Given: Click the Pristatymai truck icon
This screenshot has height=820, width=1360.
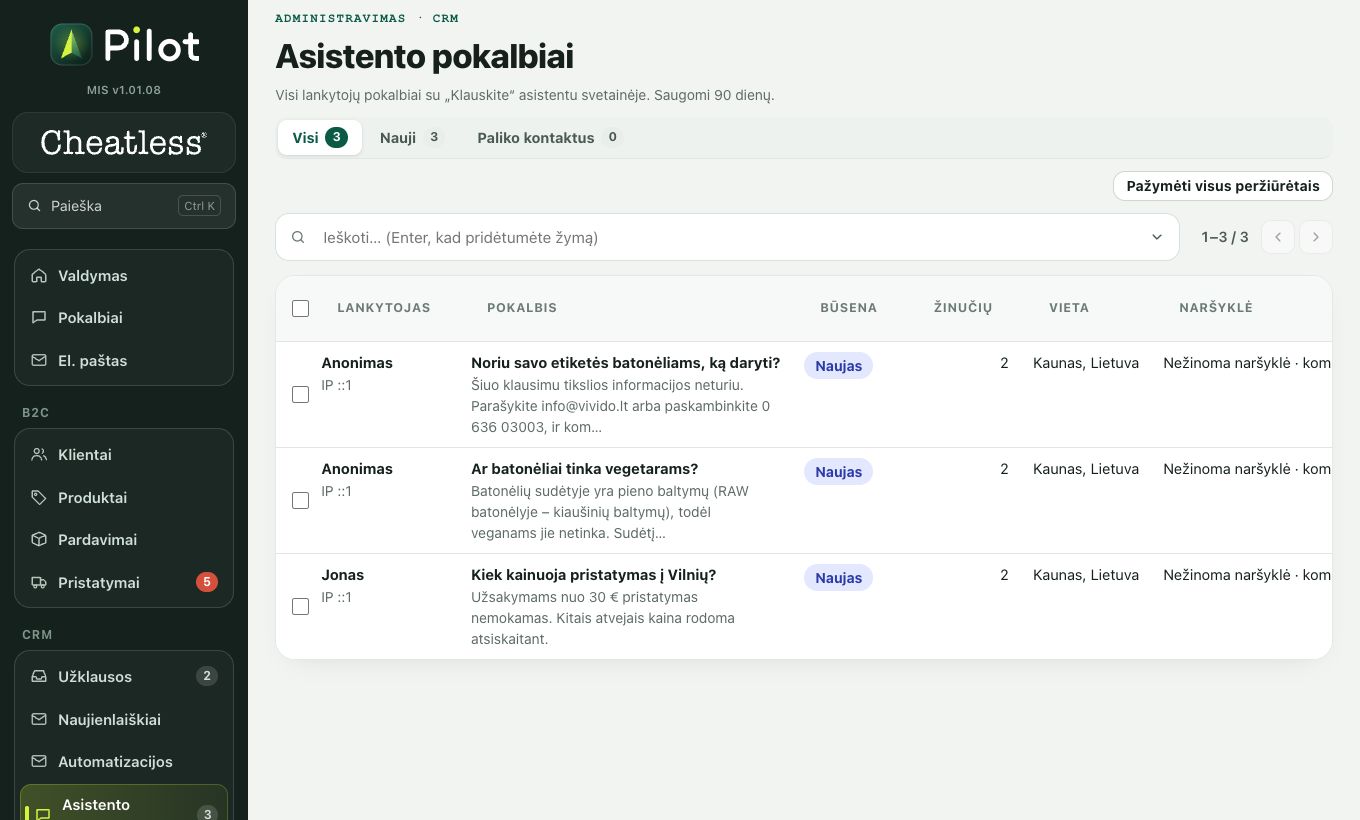Looking at the screenshot, I should [39, 583].
